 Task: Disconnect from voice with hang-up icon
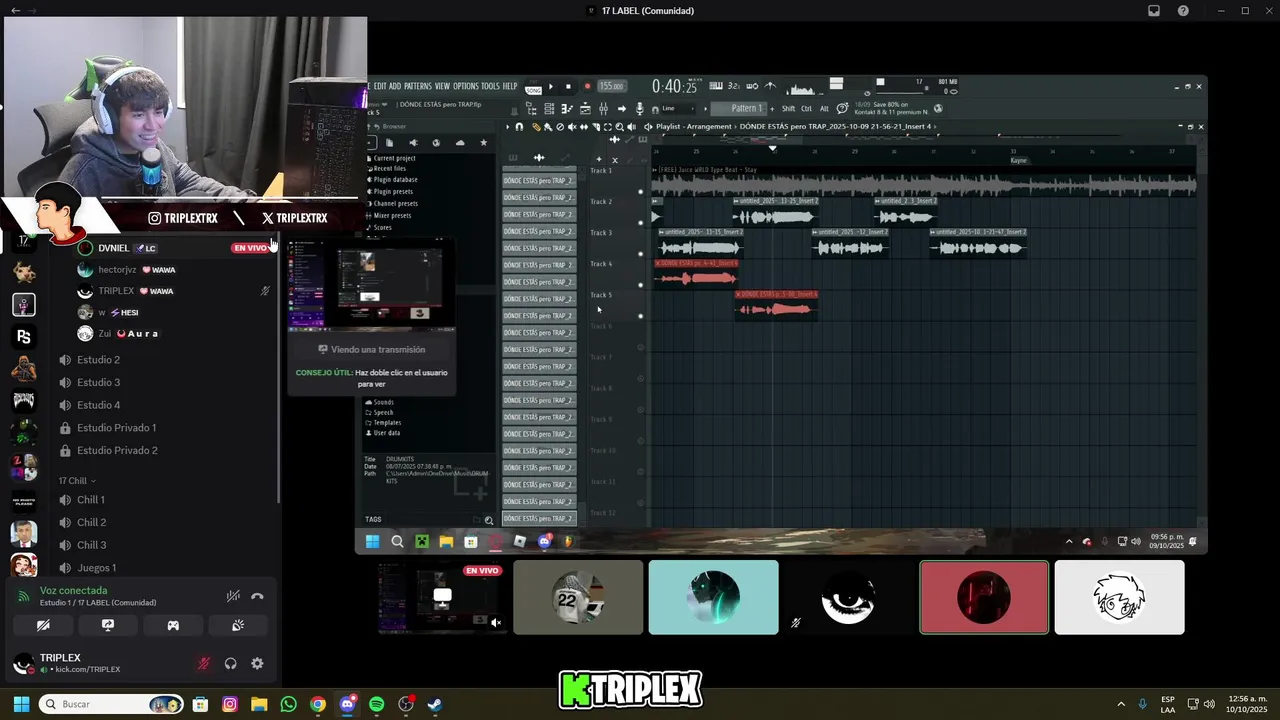coord(257,596)
